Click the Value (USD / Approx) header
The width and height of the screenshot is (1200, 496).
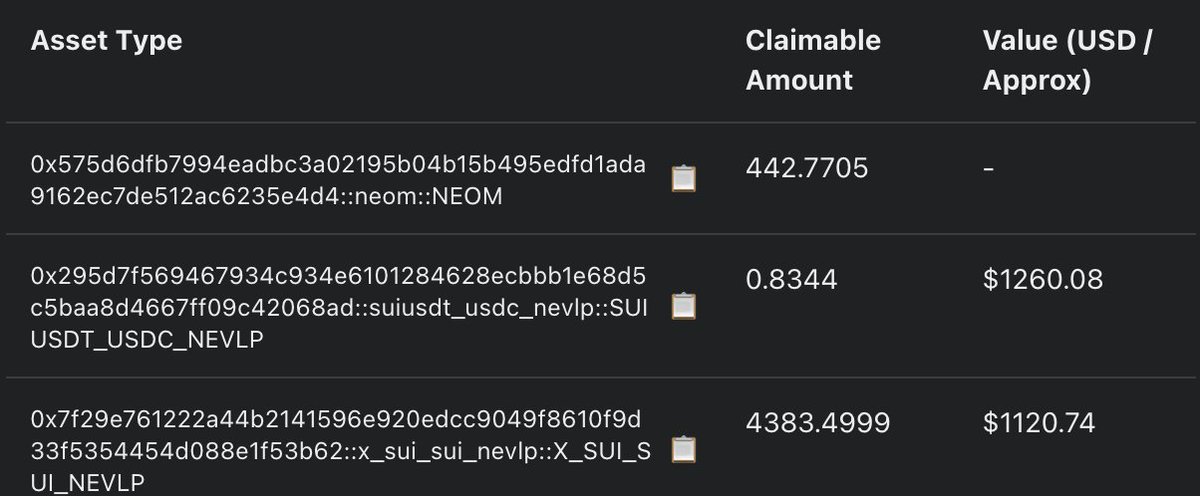tap(1068, 60)
